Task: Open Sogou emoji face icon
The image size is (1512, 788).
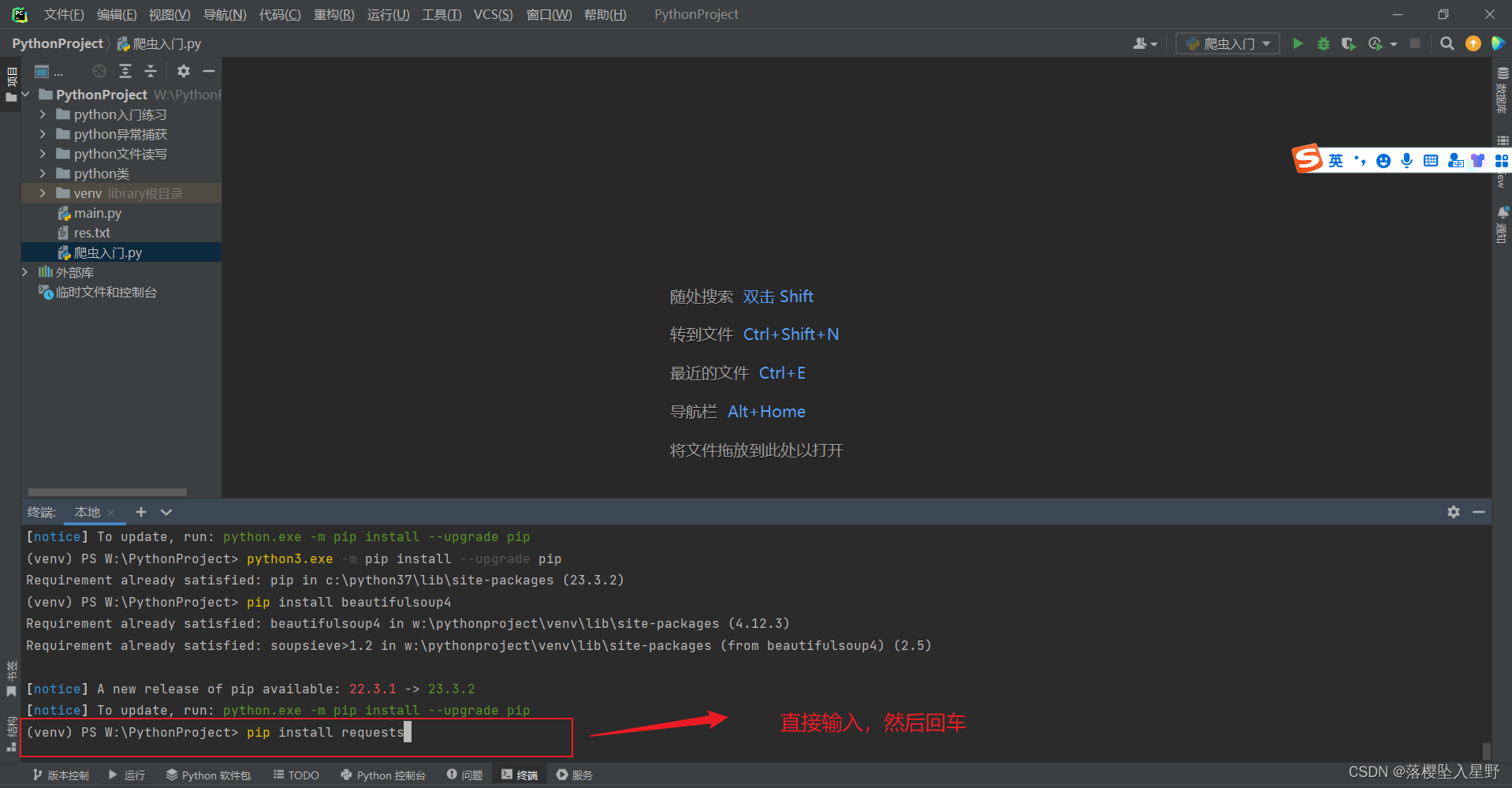Action: (1384, 161)
